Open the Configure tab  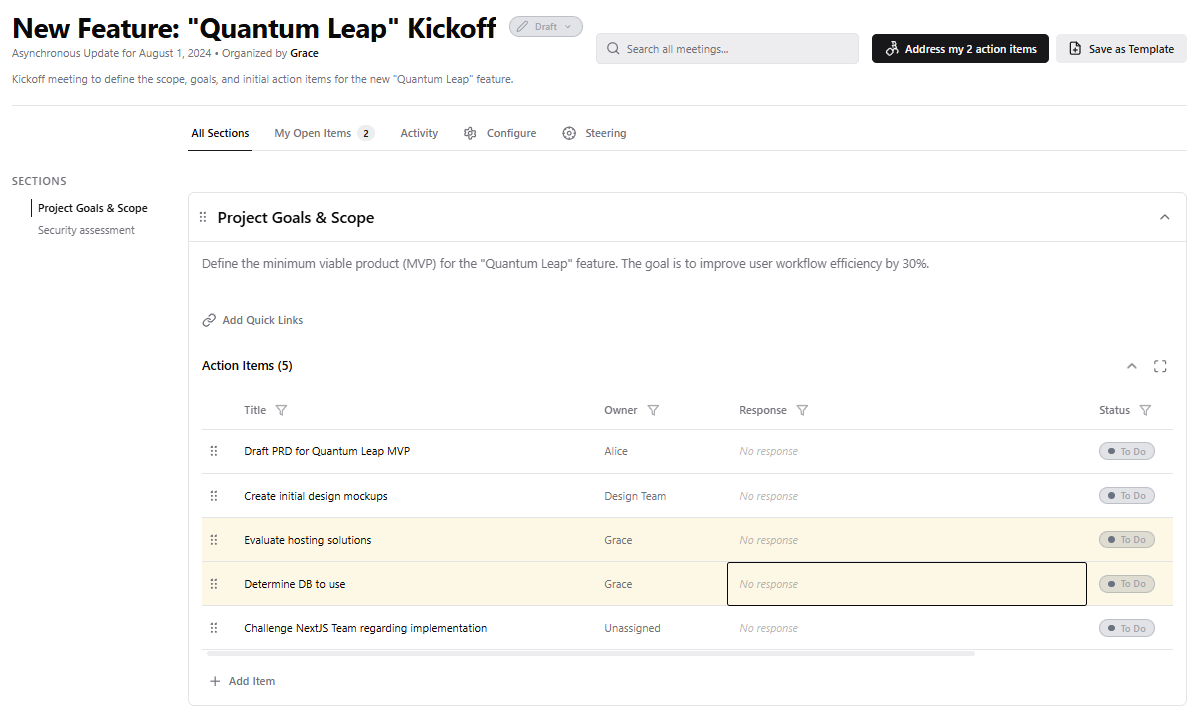(500, 133)
